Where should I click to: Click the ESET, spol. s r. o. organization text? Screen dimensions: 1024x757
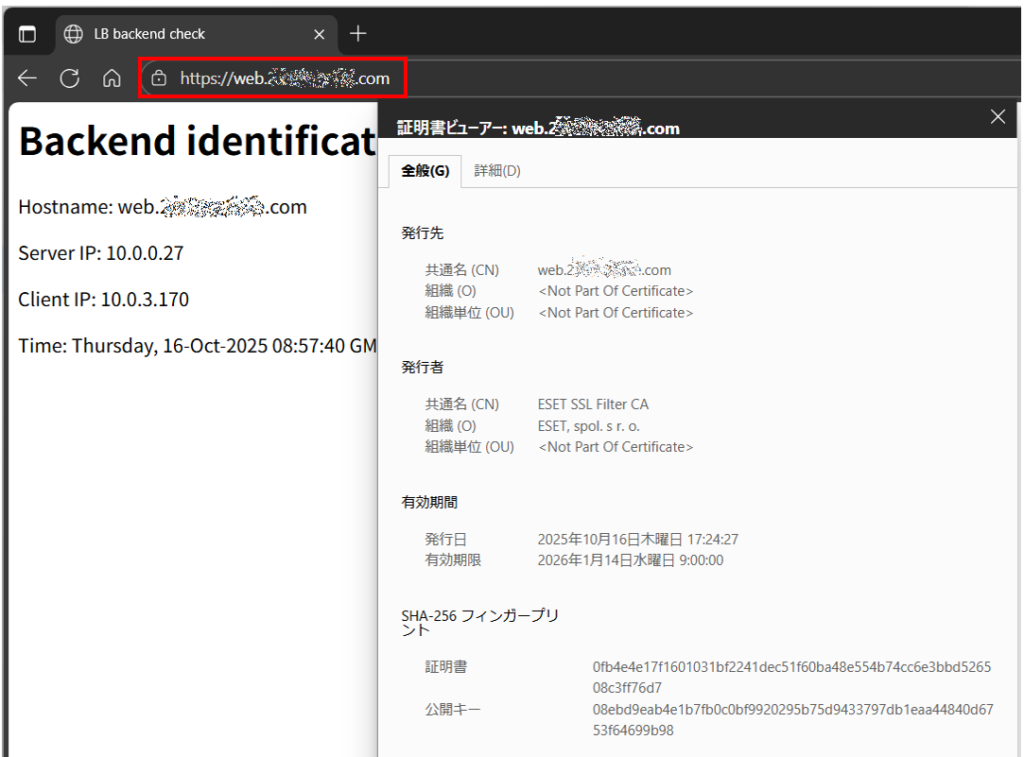click(588, 426)
